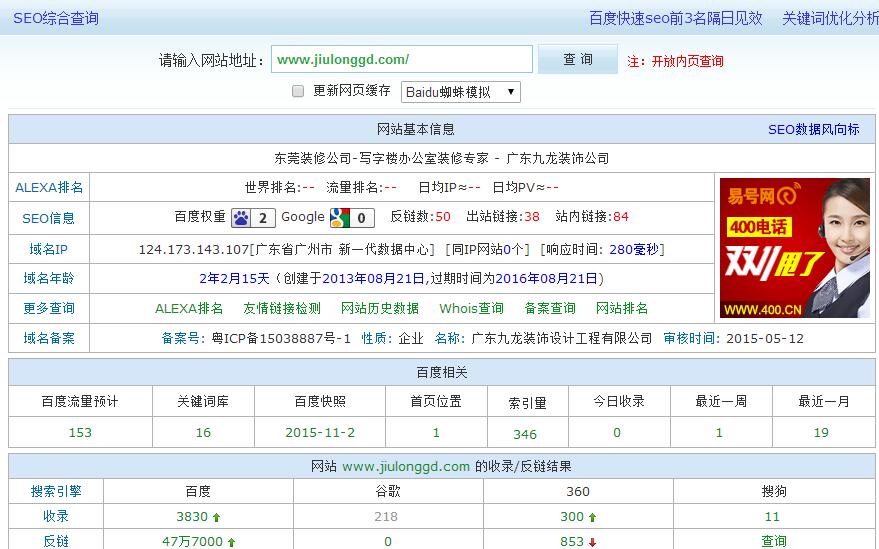Toggle the 更新网页缓存 checkbox

tap(298, 91)
